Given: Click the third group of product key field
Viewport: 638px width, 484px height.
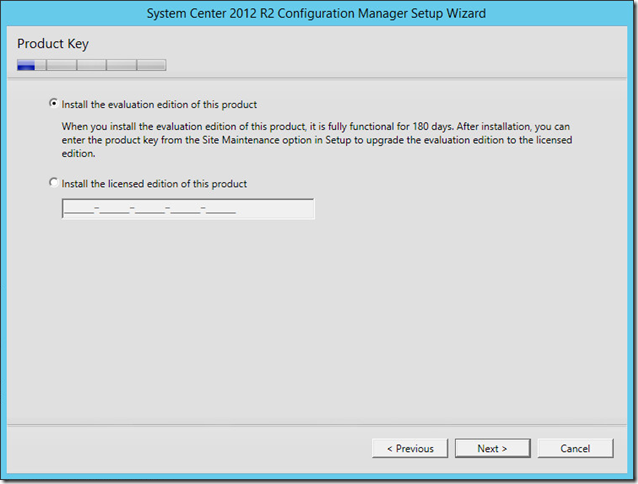Looking at the screenshot, I should point(150,209).
